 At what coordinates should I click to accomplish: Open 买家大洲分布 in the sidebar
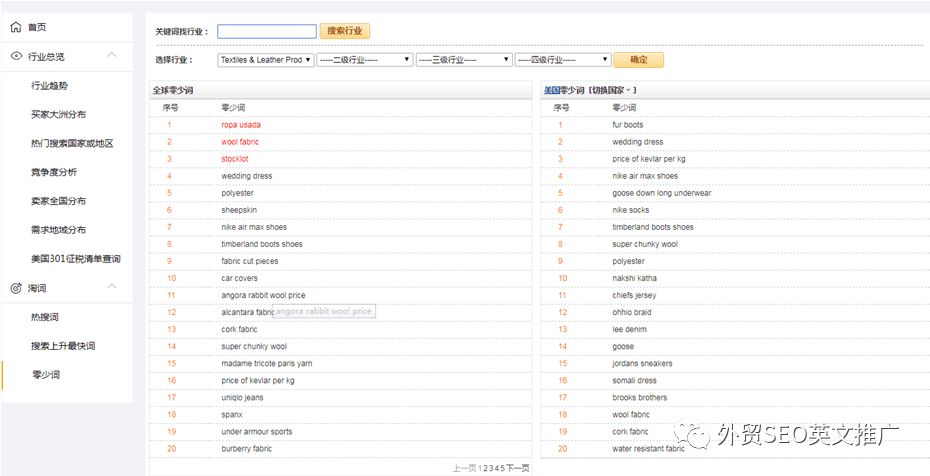click(58, 114)
